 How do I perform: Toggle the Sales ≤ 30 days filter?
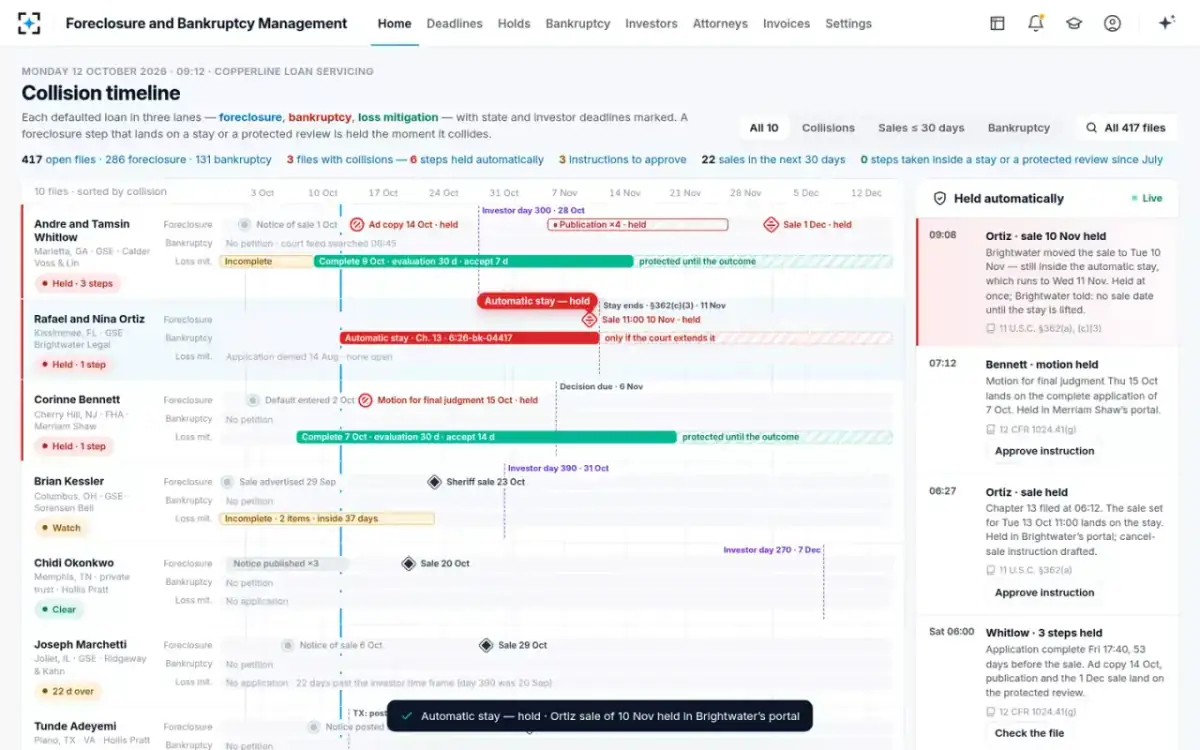click(921, 128)
